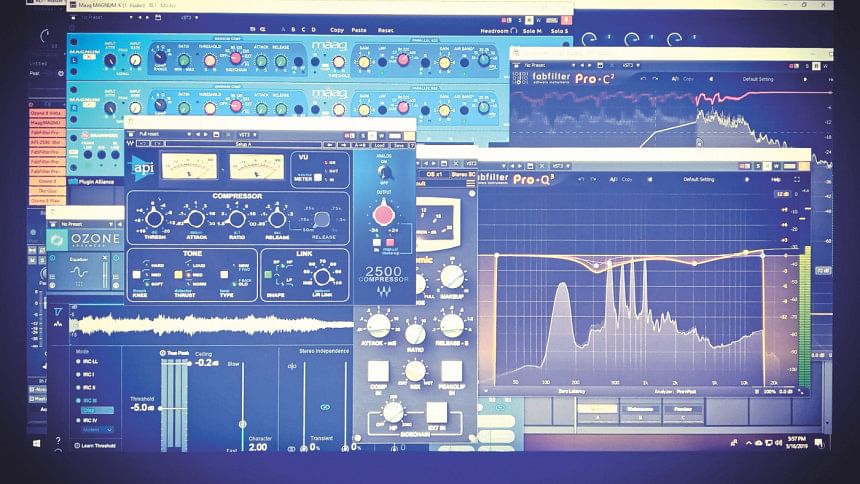Toggle the green Shape button in the Link section

[268, 274]
